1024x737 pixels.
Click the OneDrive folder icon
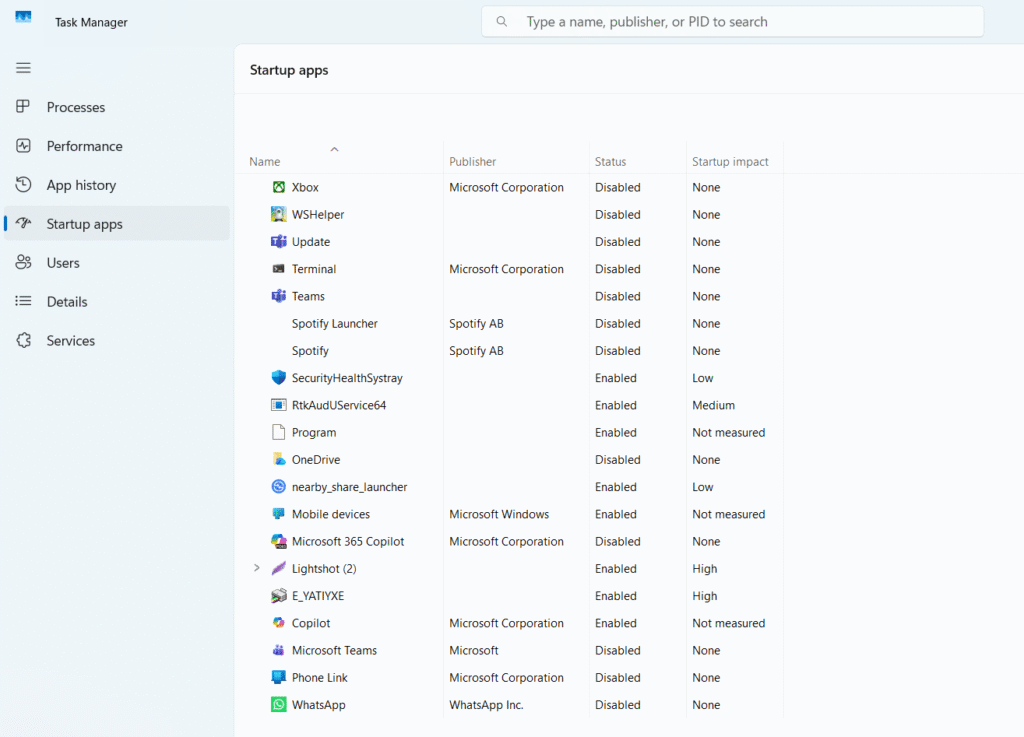pyautogui.click(x=279, y=459)
